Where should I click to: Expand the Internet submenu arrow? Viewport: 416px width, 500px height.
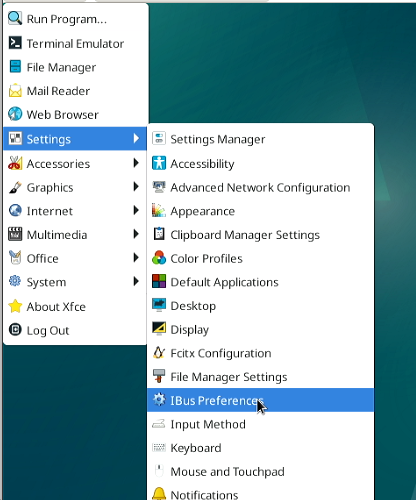(x=136, y=210)
